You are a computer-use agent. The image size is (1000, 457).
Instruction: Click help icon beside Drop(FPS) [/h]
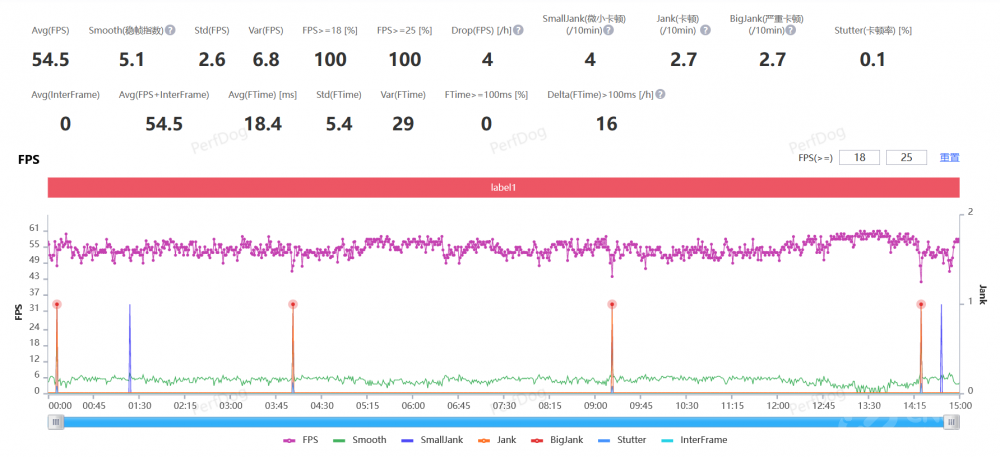click(x=518, y=30)
